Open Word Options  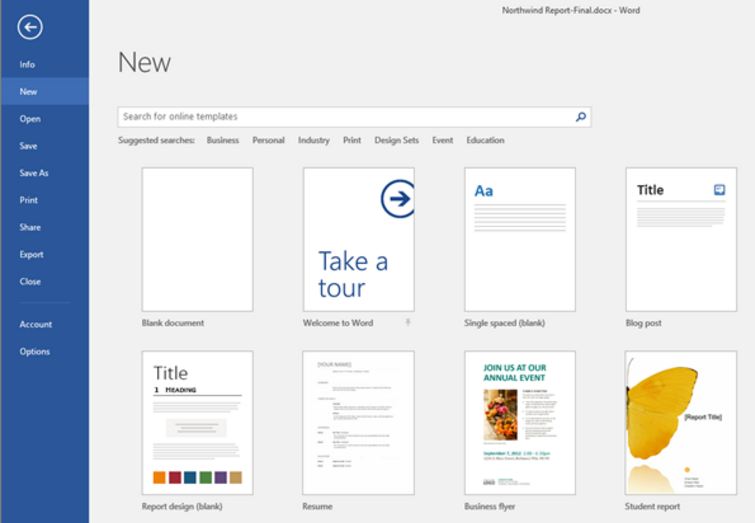[44, 351]
